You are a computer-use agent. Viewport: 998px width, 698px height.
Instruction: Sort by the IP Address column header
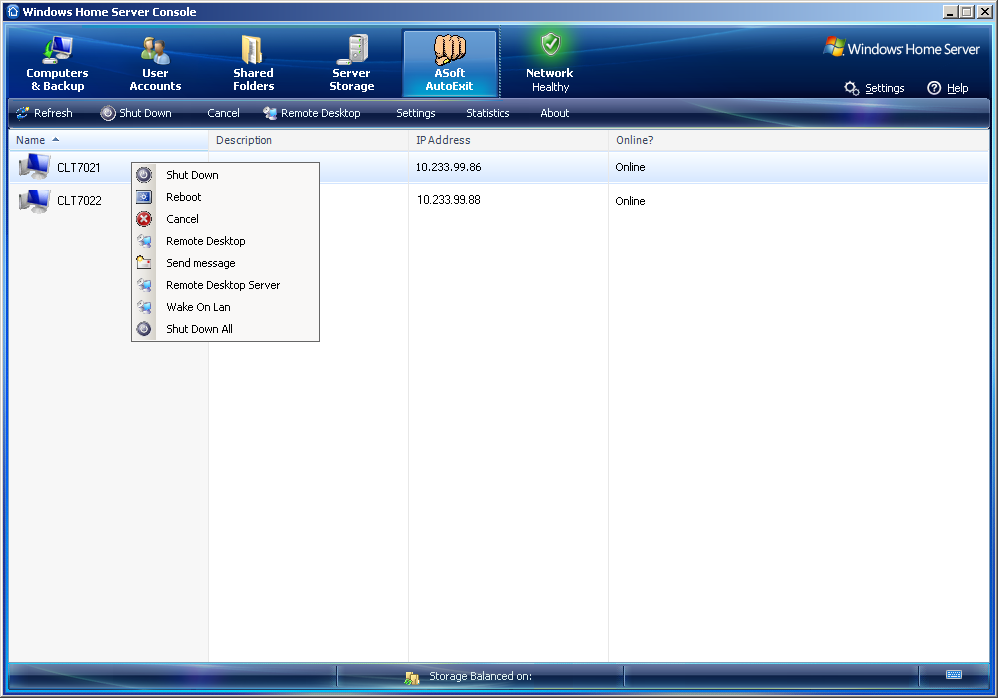[508, 140]
